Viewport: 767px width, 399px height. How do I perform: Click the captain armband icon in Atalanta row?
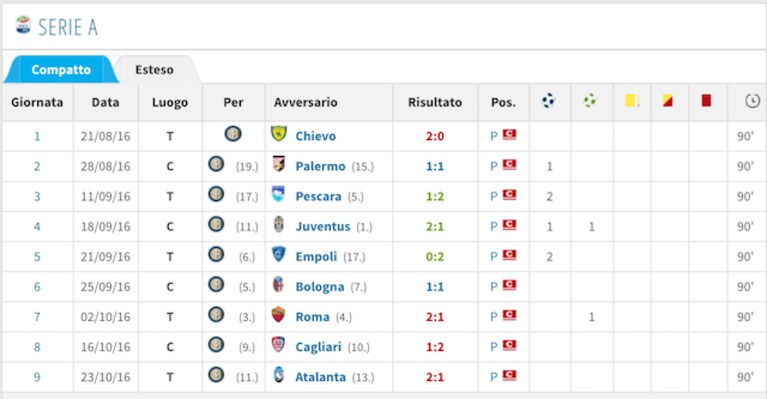coord(510,376)
